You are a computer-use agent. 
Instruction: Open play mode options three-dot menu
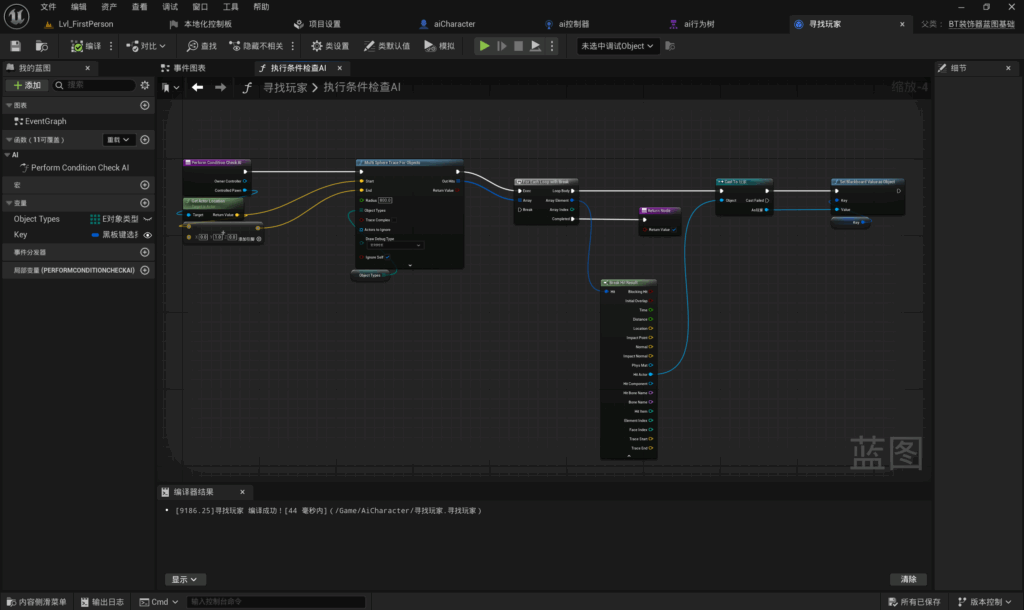coord(552,46)
